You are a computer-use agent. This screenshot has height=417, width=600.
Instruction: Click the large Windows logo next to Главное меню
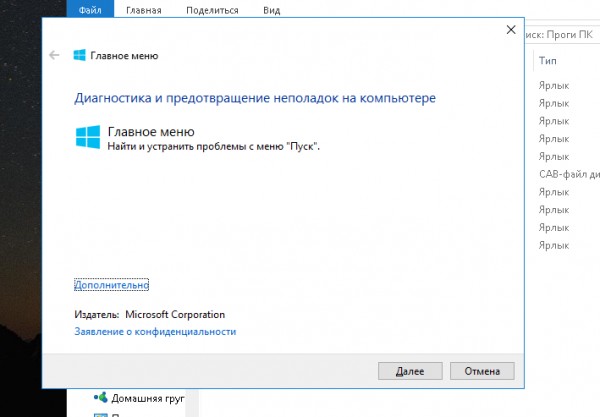point(87,137)
